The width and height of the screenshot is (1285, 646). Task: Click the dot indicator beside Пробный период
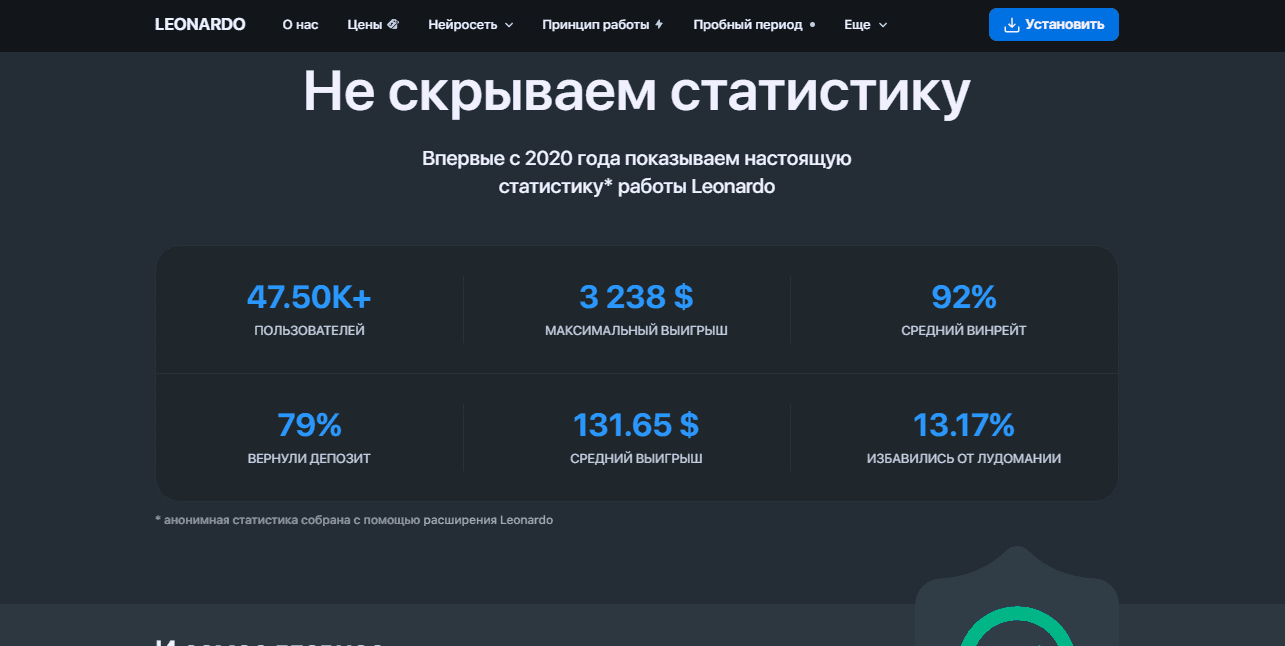point(812,24)
